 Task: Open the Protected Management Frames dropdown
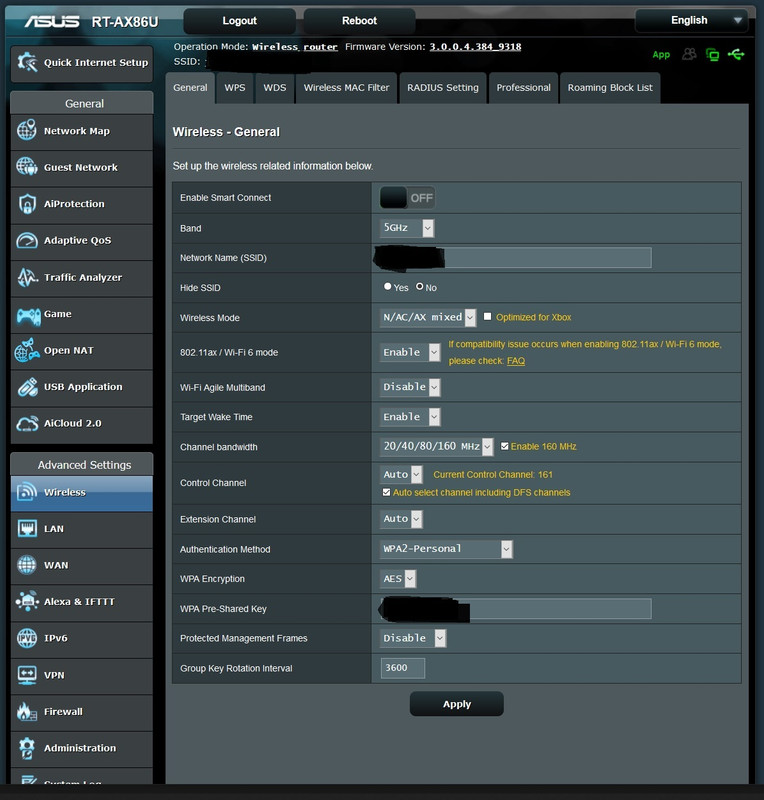413,638
